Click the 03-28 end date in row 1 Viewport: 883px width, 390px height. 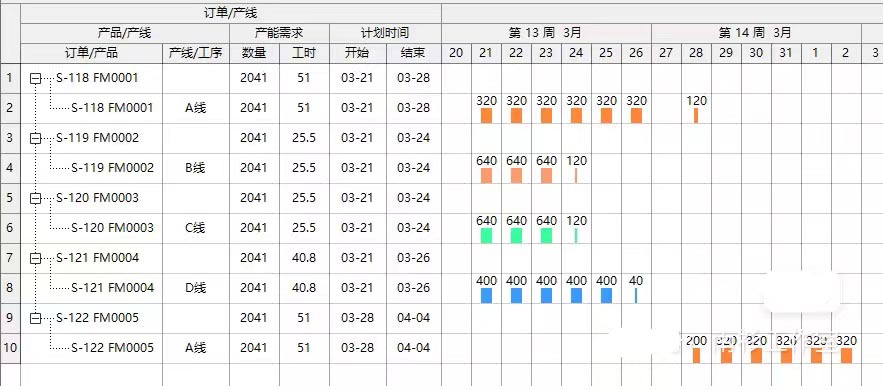click(x=413, y=78)
